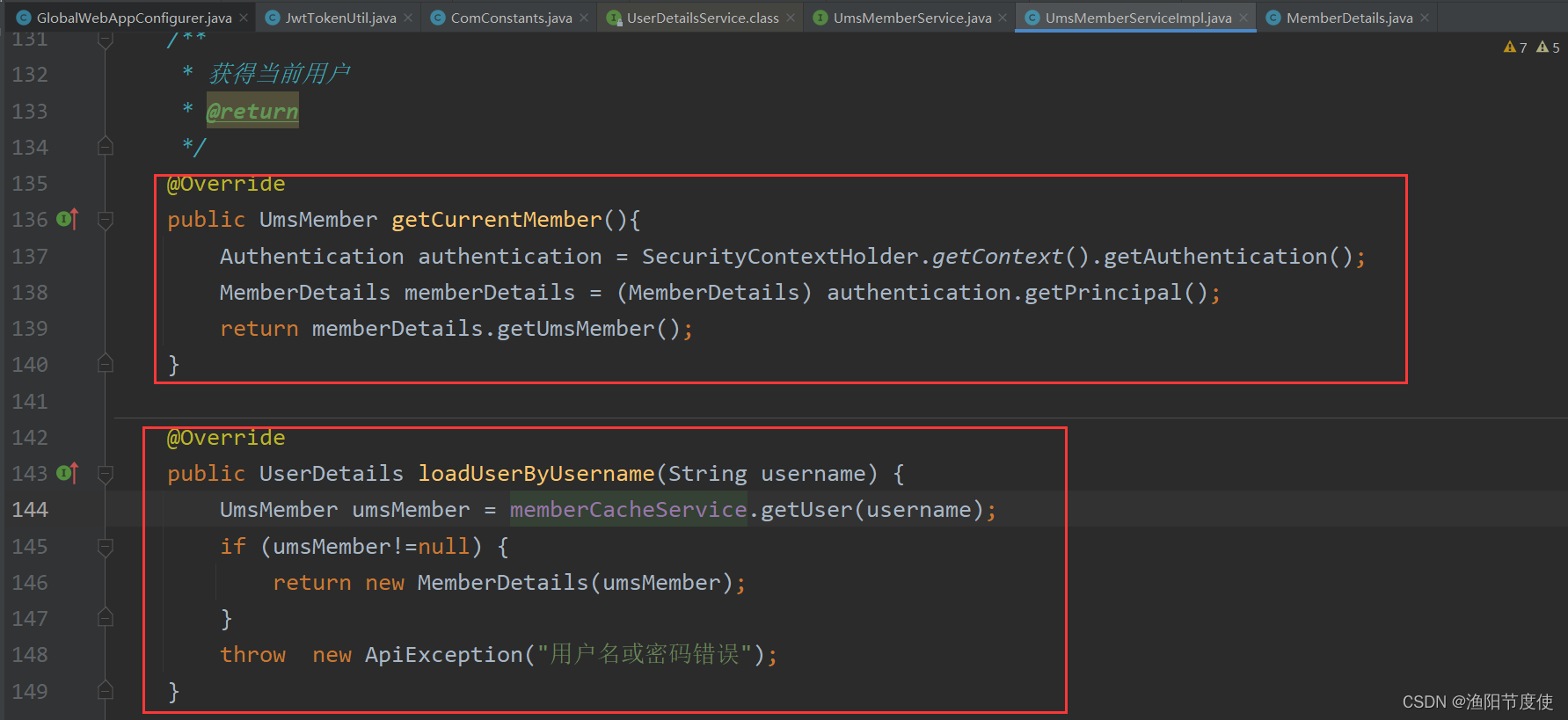This screenshot has height=720, width=1568.
Task: Click locked class icon on UserDetailsService.class tab
Action: 614,18
